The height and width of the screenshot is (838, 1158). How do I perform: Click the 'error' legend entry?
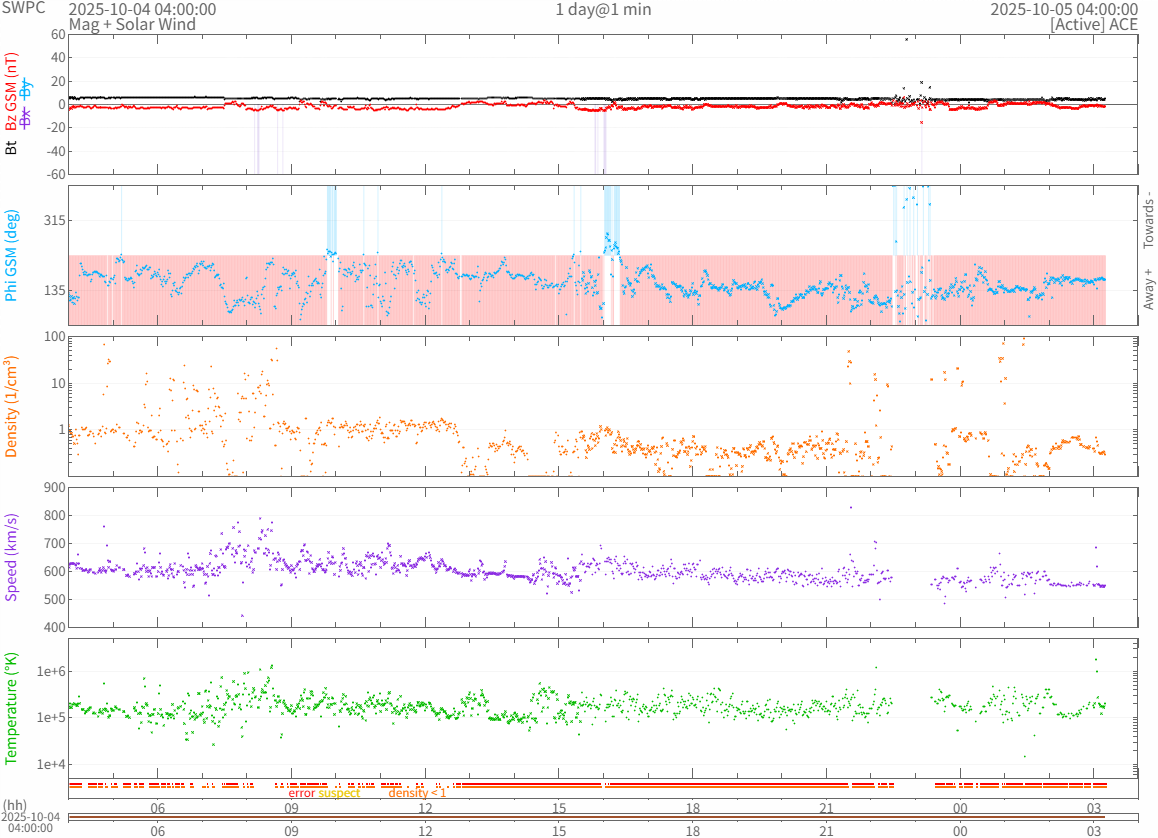click(301, 793)
